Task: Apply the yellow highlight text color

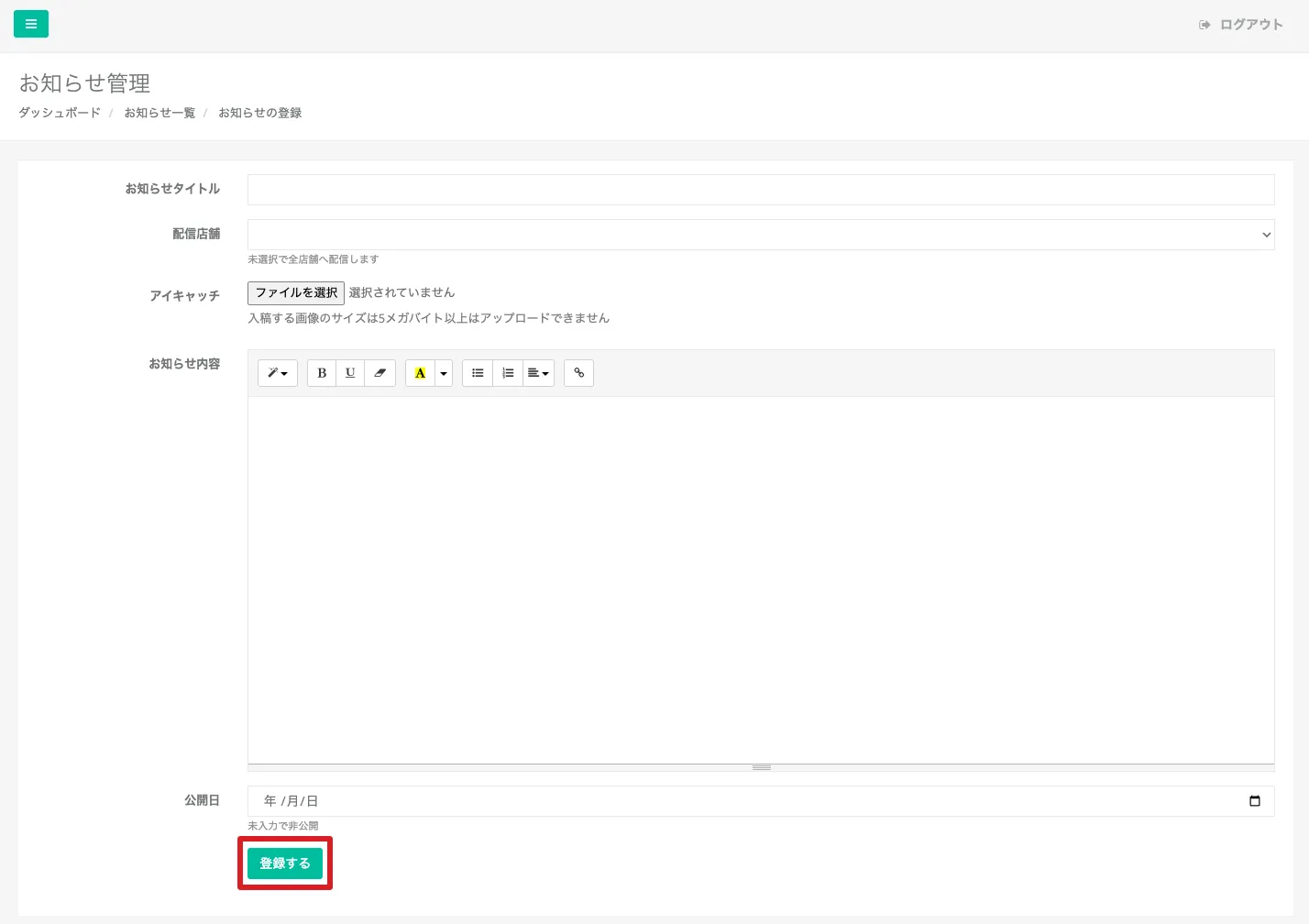Action: pos(420,373)
